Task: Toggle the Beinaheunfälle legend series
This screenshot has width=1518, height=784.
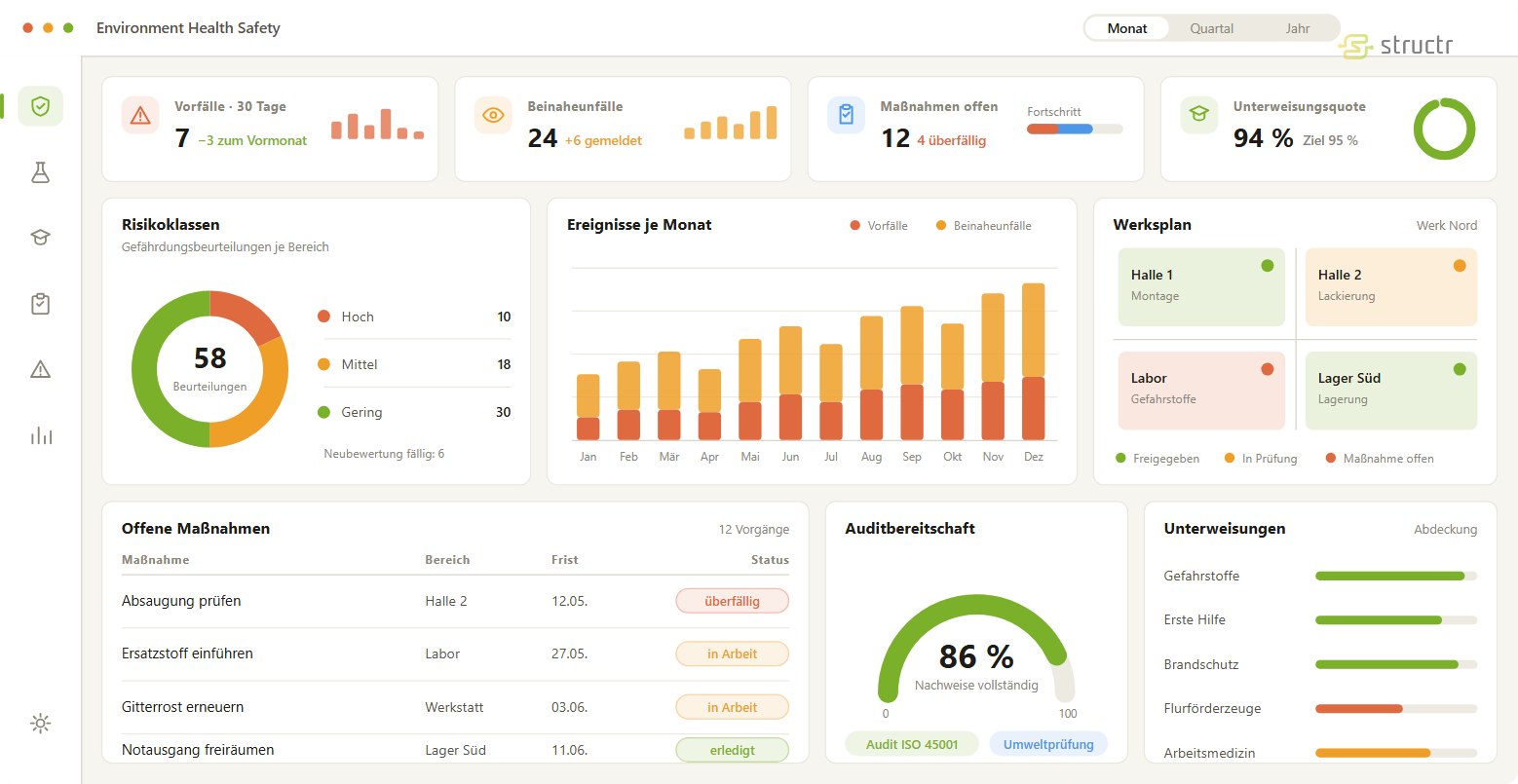Action: pos(983,226)
